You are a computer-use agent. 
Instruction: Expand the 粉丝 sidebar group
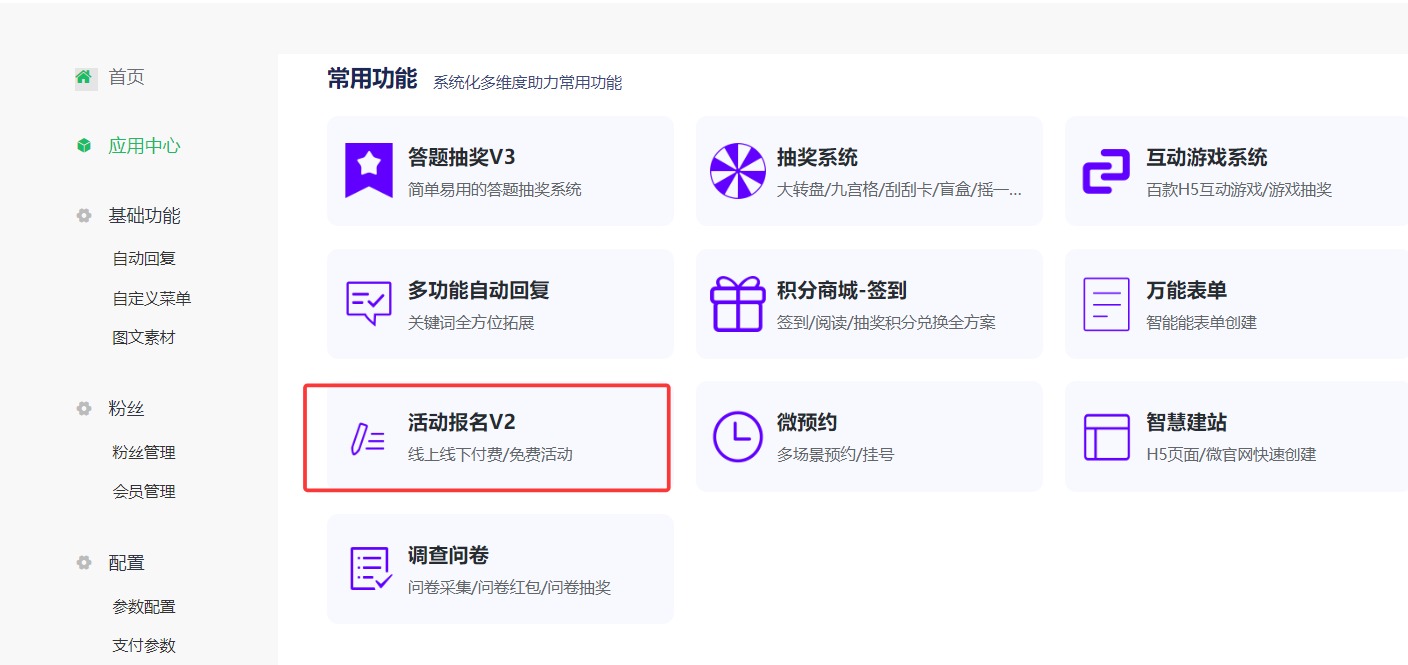coord(126,409)
